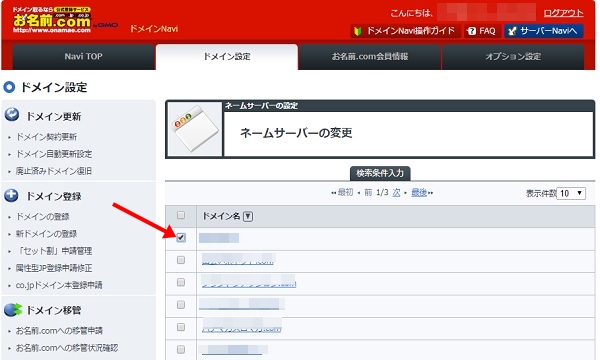The image size is (600, 360).
Task: Check the sixth domain row checkbox
Action: click(181, 350)
